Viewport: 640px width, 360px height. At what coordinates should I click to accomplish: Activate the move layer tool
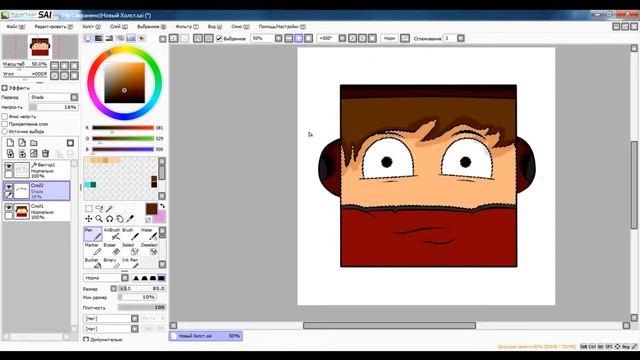click(x=89, y=219)
